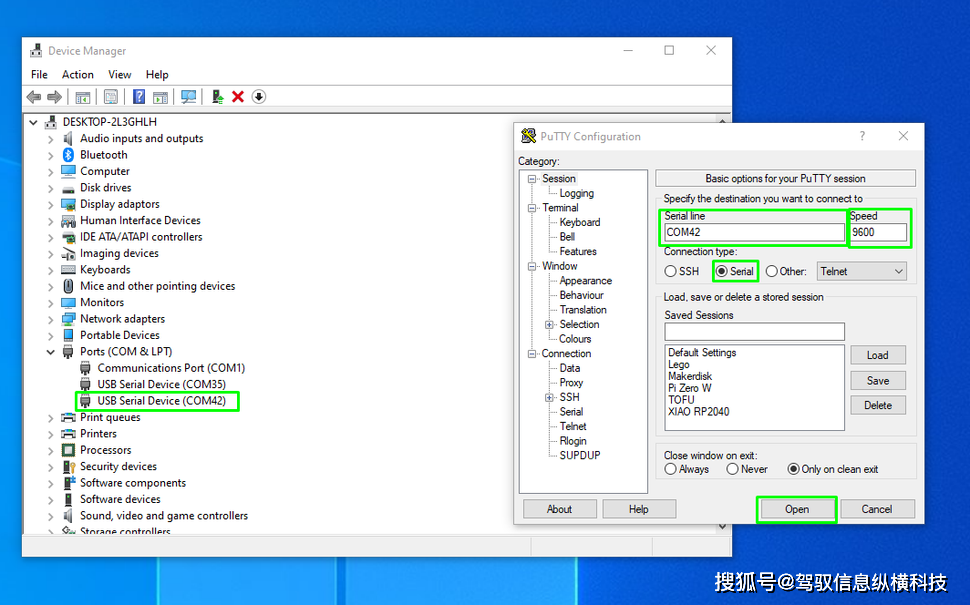Choose Never for close window on exit
The image size is (970, 605).
click(733, 469)
